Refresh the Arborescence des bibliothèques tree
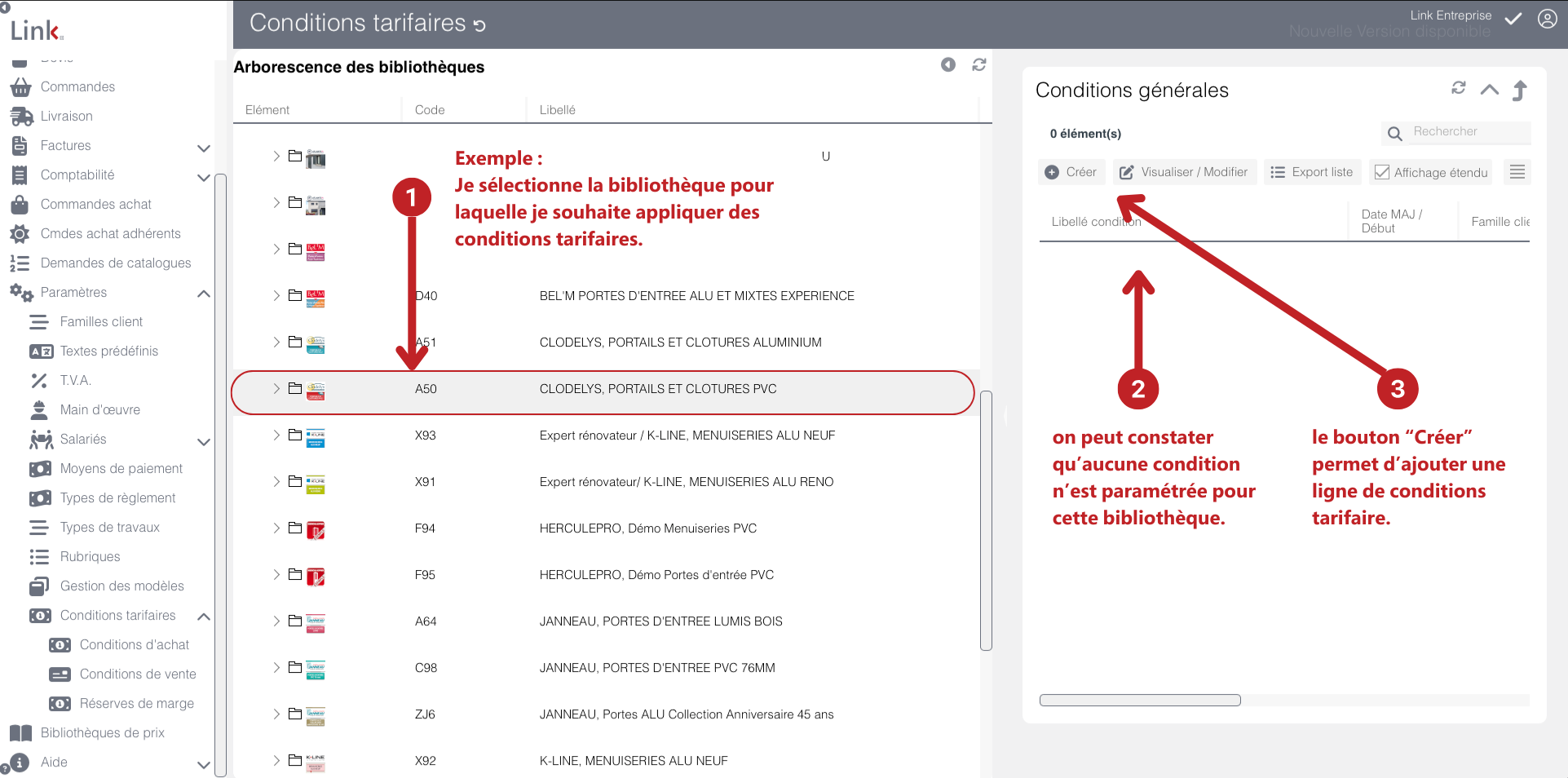 point(979,64)
